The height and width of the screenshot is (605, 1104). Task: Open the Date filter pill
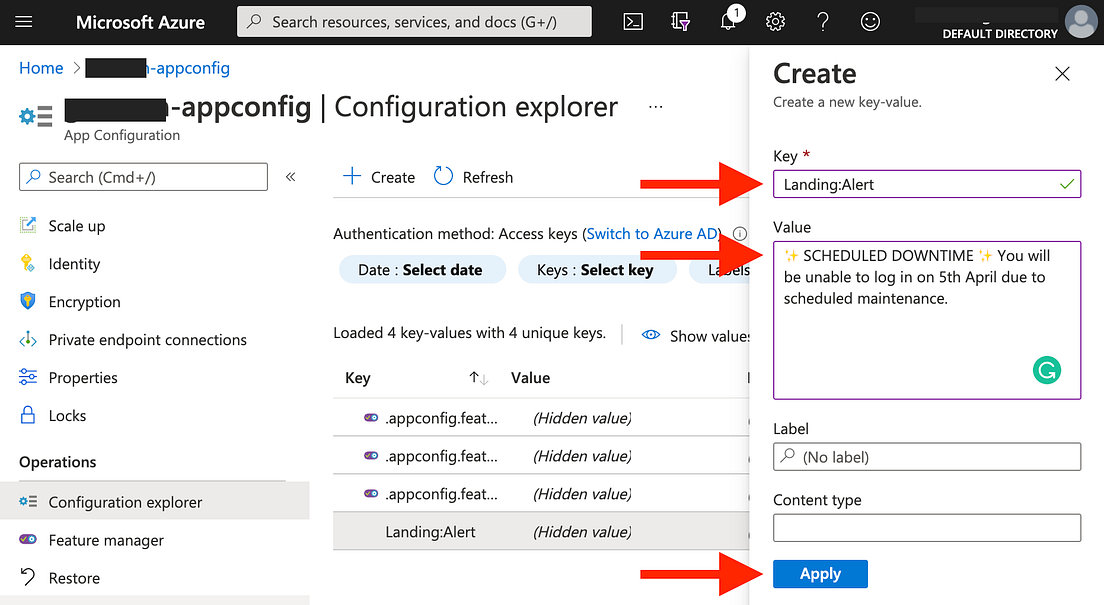[421, 270]
